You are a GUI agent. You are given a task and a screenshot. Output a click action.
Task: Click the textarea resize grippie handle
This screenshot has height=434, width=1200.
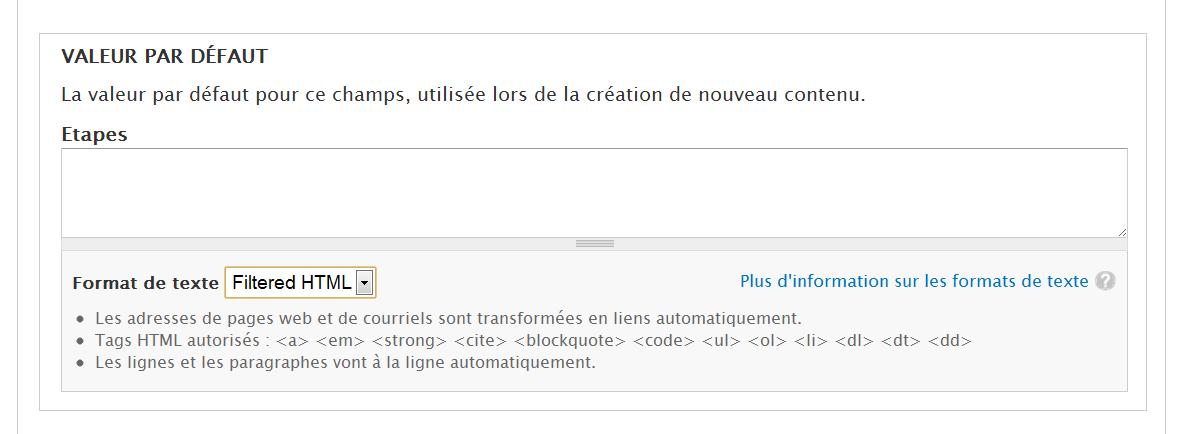point(594,243)
